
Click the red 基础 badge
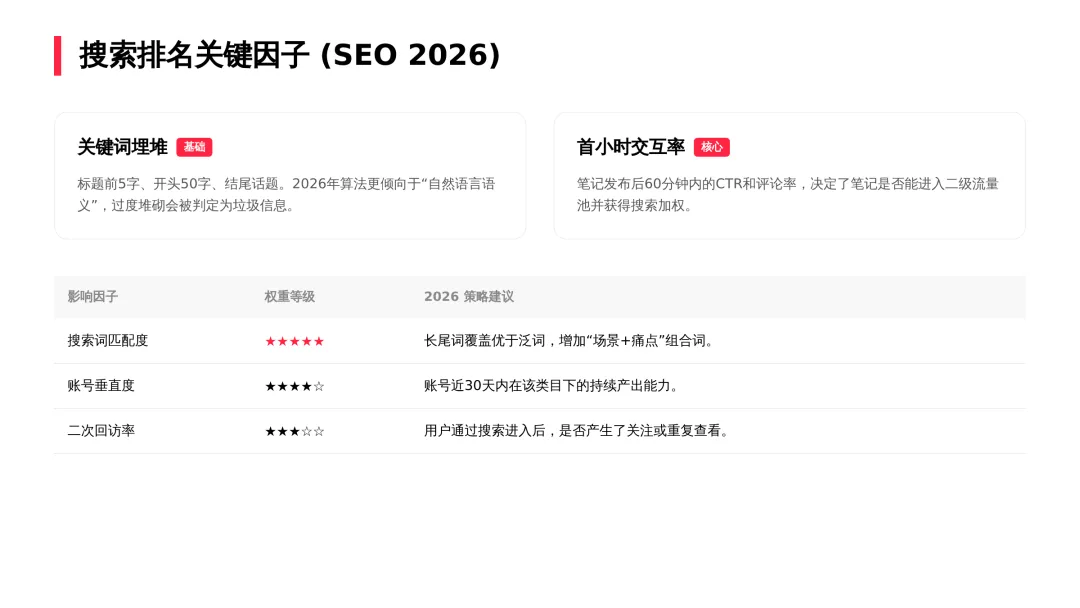coord(194,147)
